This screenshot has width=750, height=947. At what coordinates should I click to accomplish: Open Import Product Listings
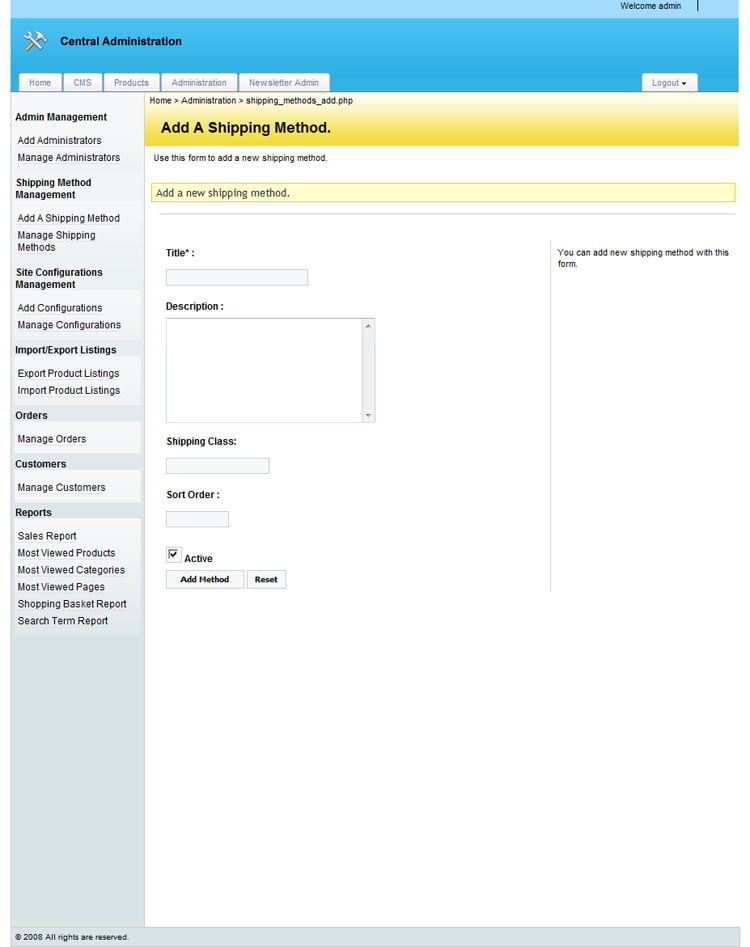point(68,390)
